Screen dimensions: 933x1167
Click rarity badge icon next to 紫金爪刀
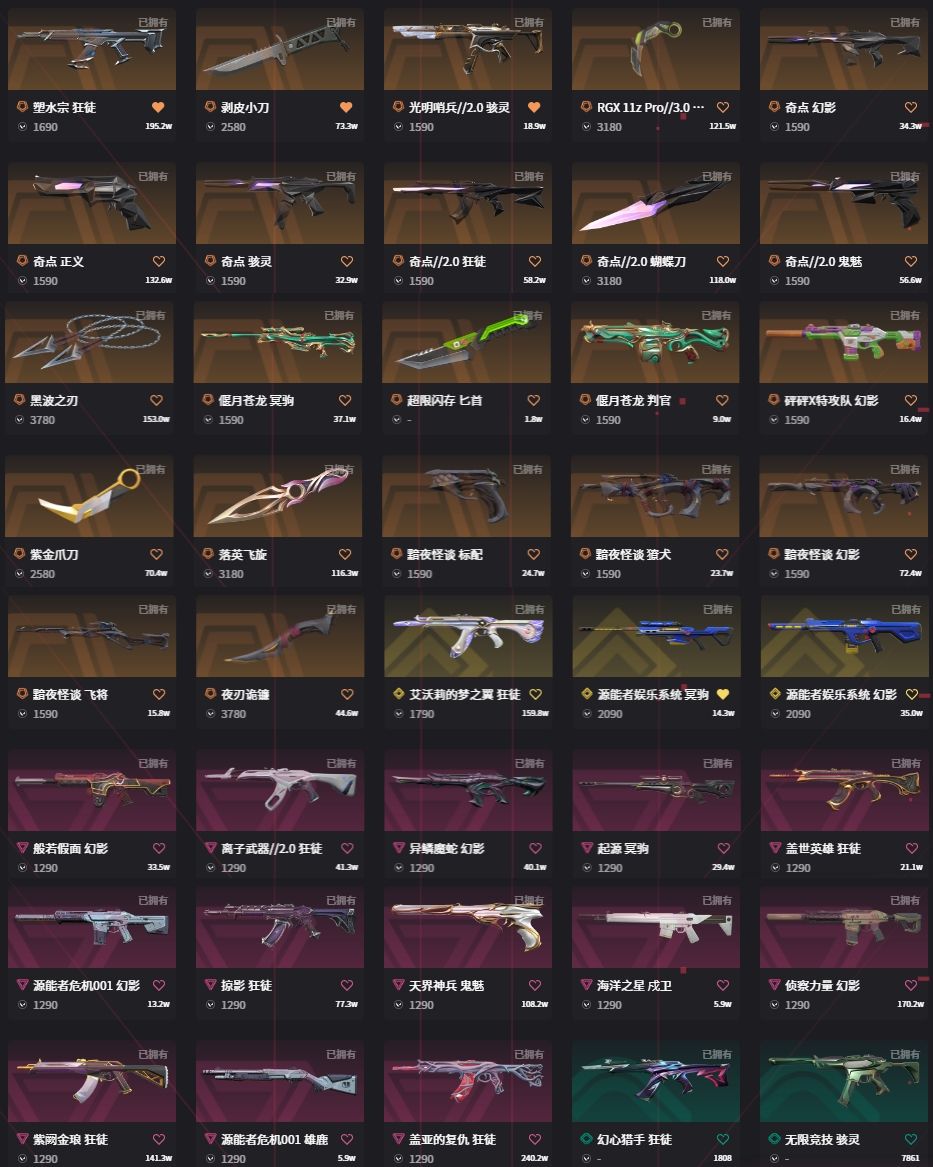(19, 554)
